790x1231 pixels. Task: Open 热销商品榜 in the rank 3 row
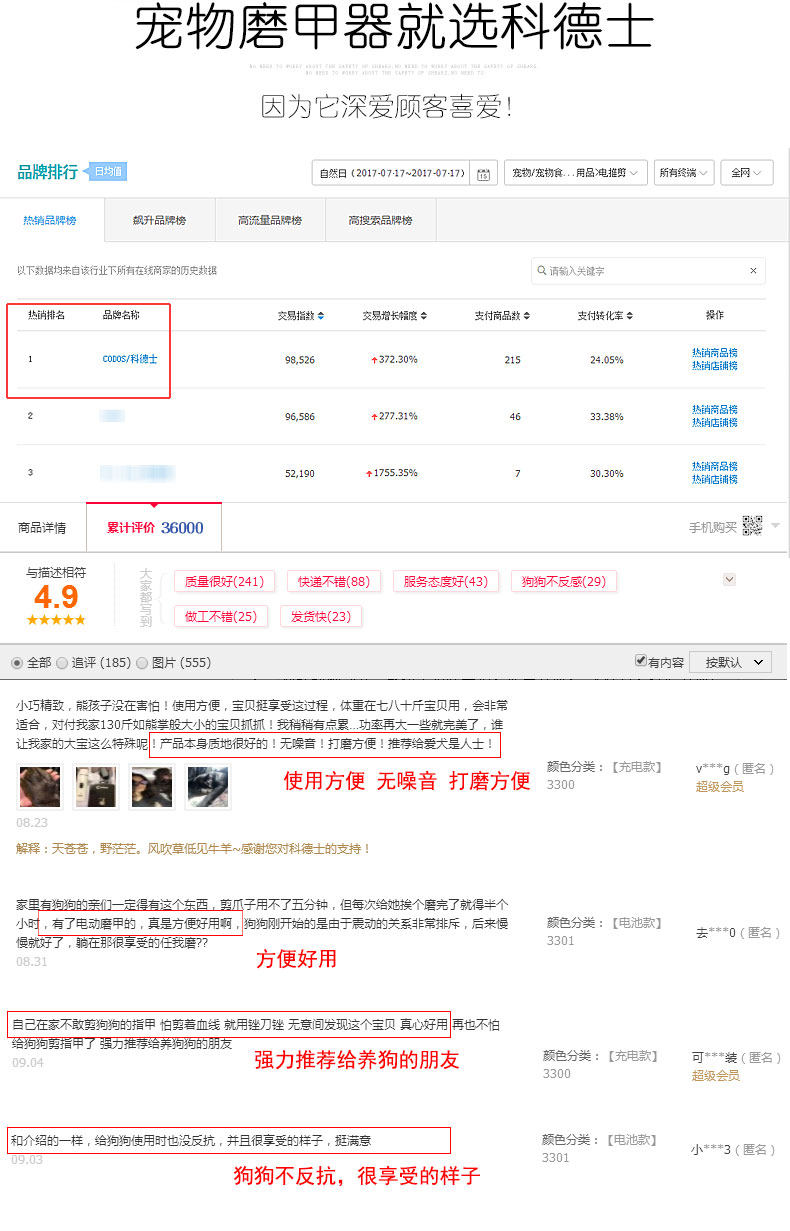point(715,467)
